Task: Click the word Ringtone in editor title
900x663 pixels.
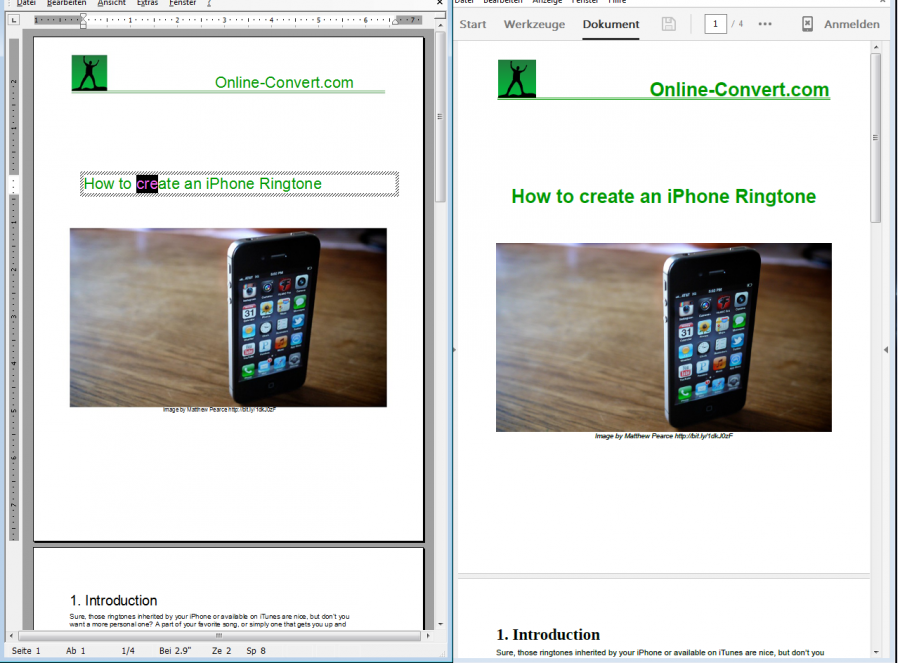Action: pyautogui.click(x=290, y=184)
